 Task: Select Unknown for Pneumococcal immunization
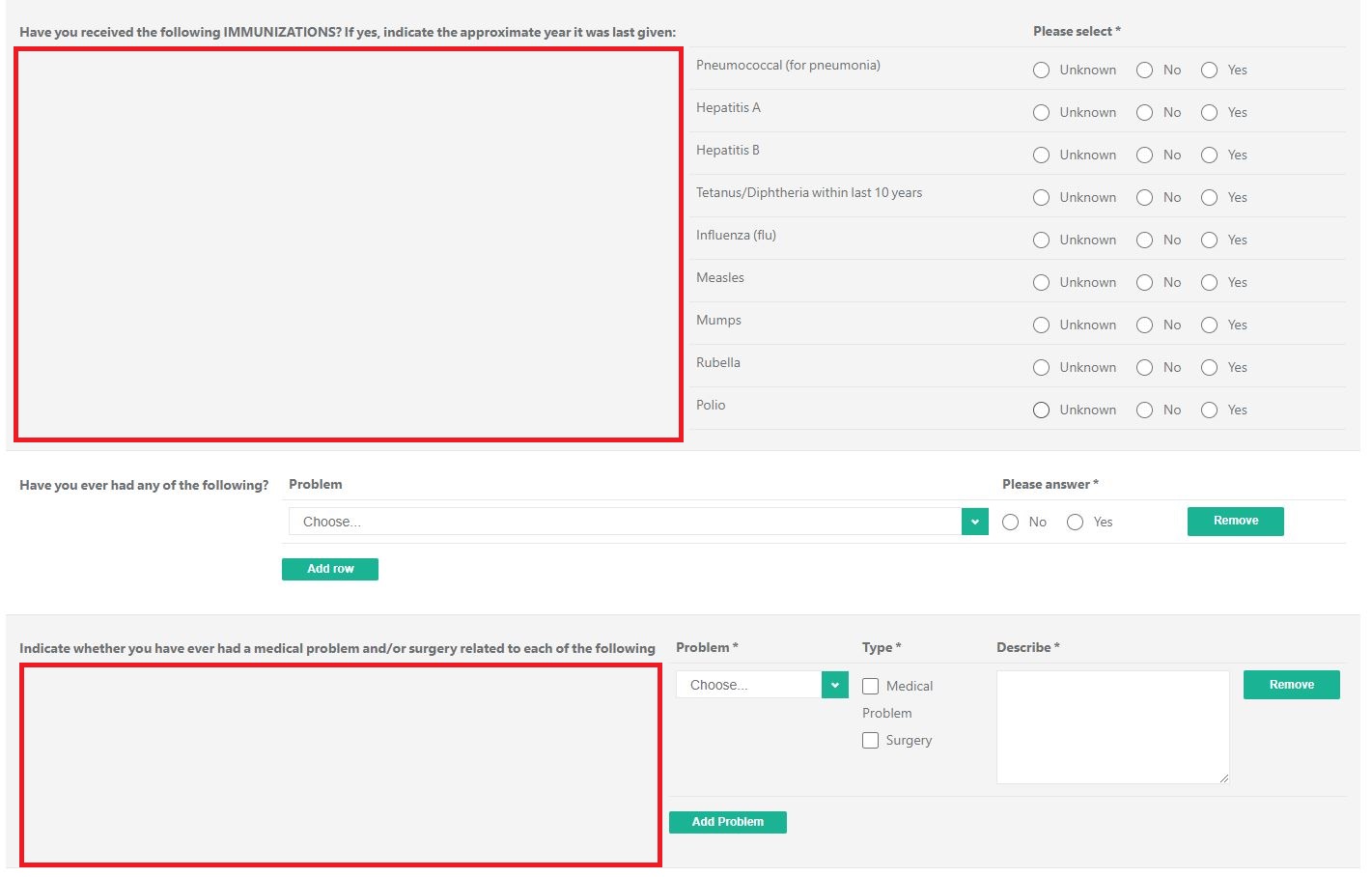coord(1041,70)
